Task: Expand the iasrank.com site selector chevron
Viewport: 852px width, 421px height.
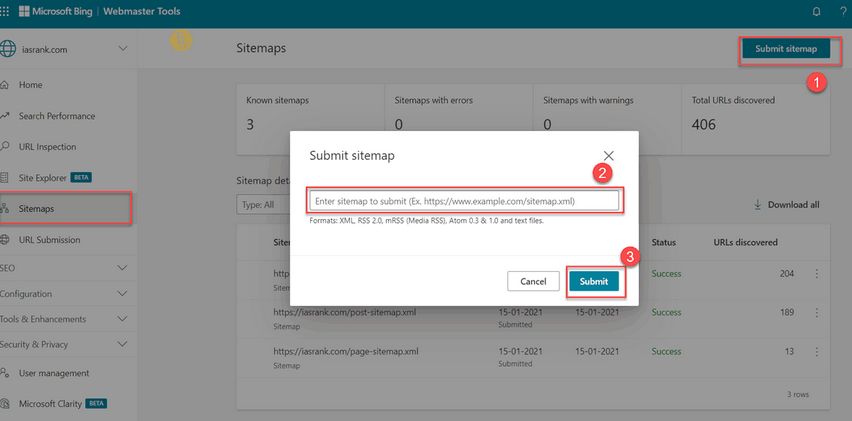Action: coord(123,49)
